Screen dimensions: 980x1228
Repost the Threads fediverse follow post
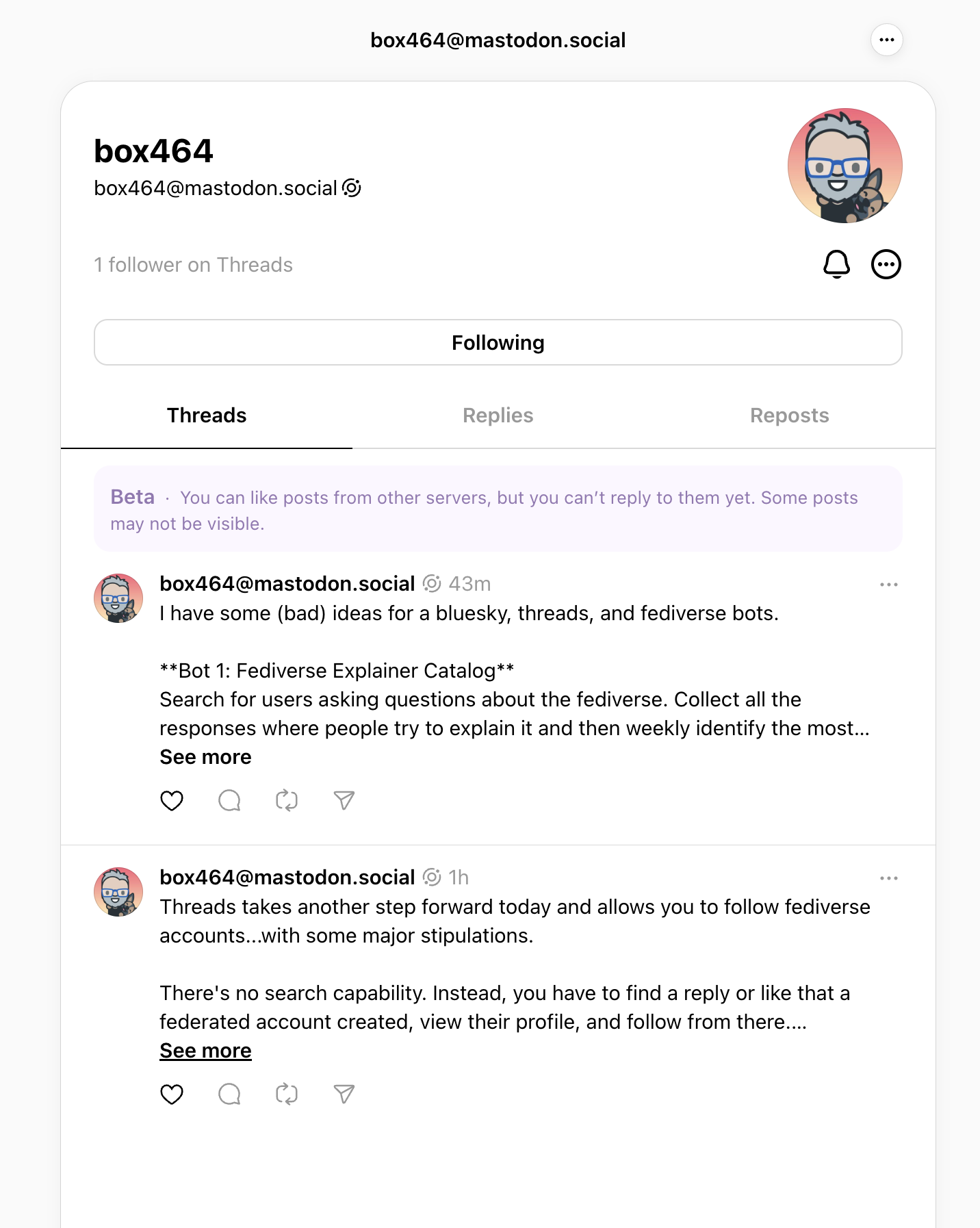287,1094
